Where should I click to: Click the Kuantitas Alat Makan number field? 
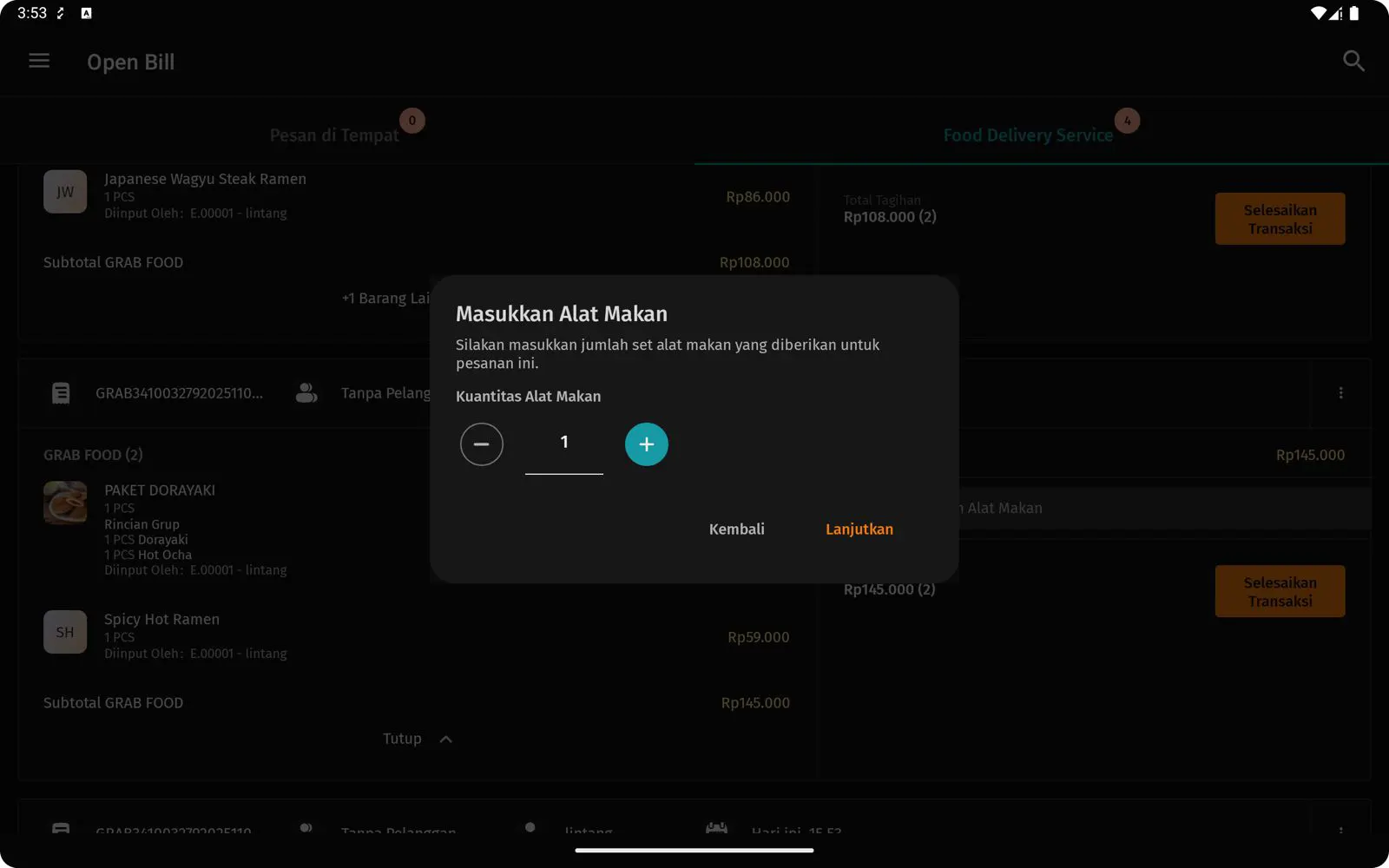563,444
